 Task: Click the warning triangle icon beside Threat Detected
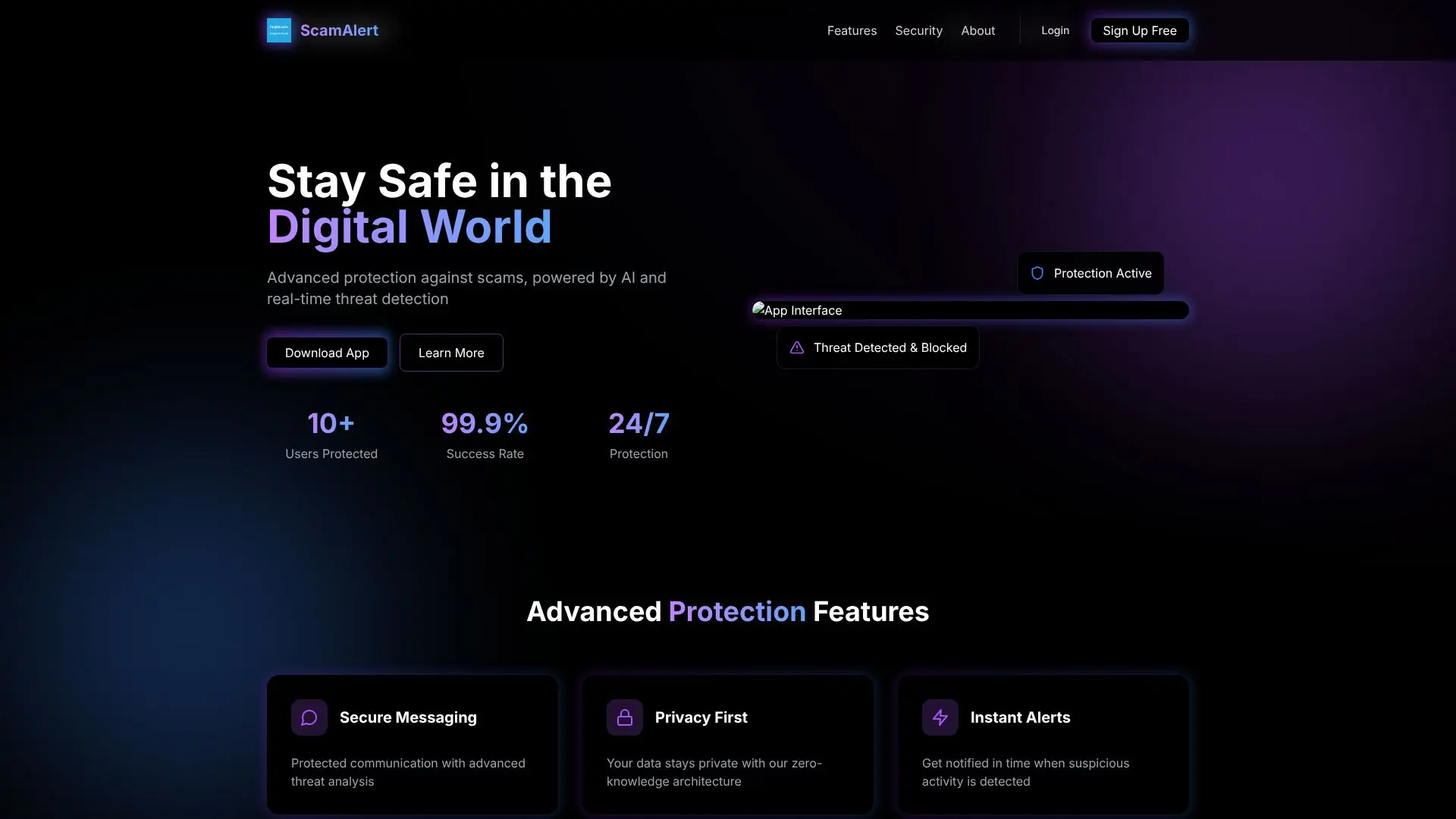pos(797,347)
